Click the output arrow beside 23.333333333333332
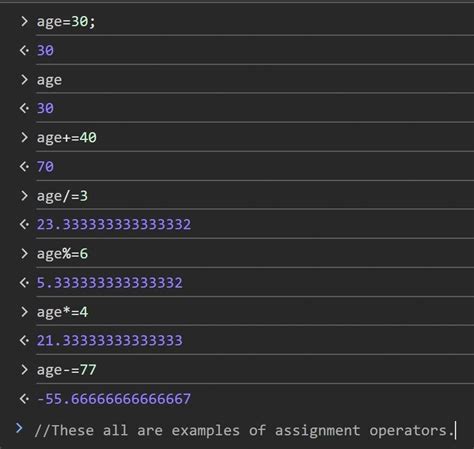 tap(24, 224)
